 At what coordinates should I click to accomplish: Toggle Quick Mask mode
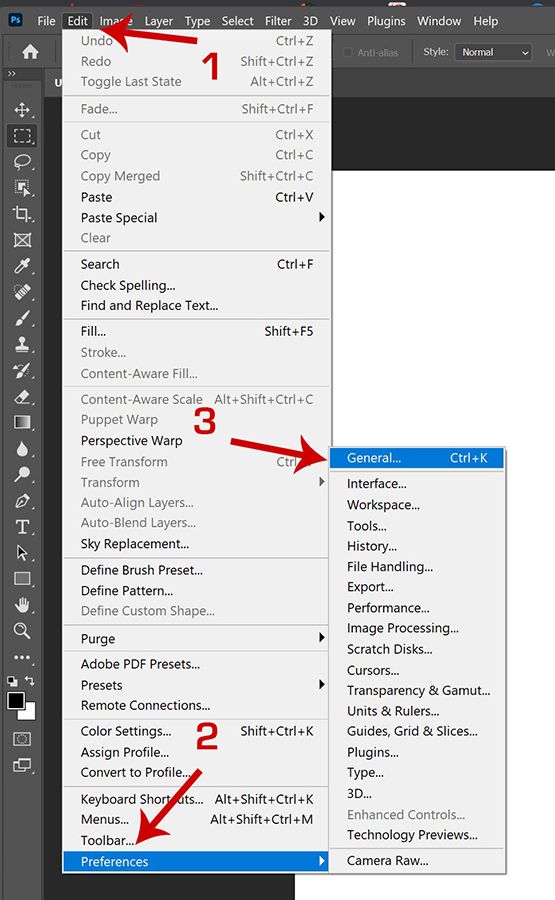[22, 739]
